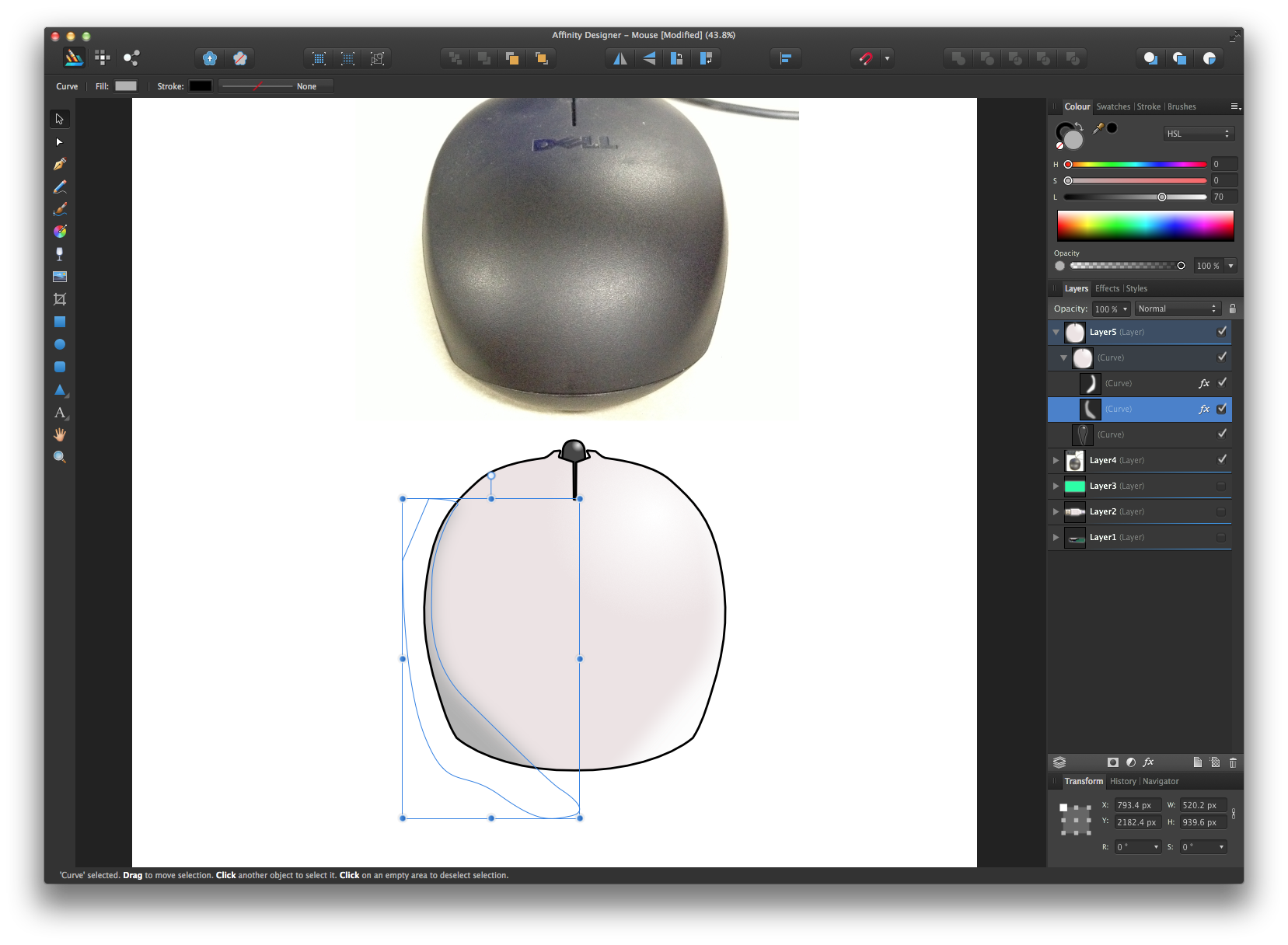Enable visibility of Layer2
Viewport: 1288px width, 945px height.
coord(1221,511)
